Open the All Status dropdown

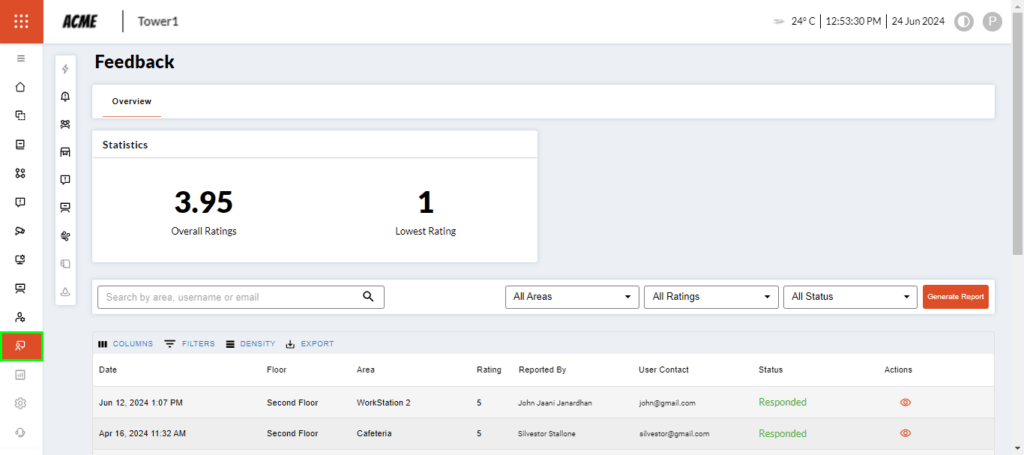pos(850,297)
